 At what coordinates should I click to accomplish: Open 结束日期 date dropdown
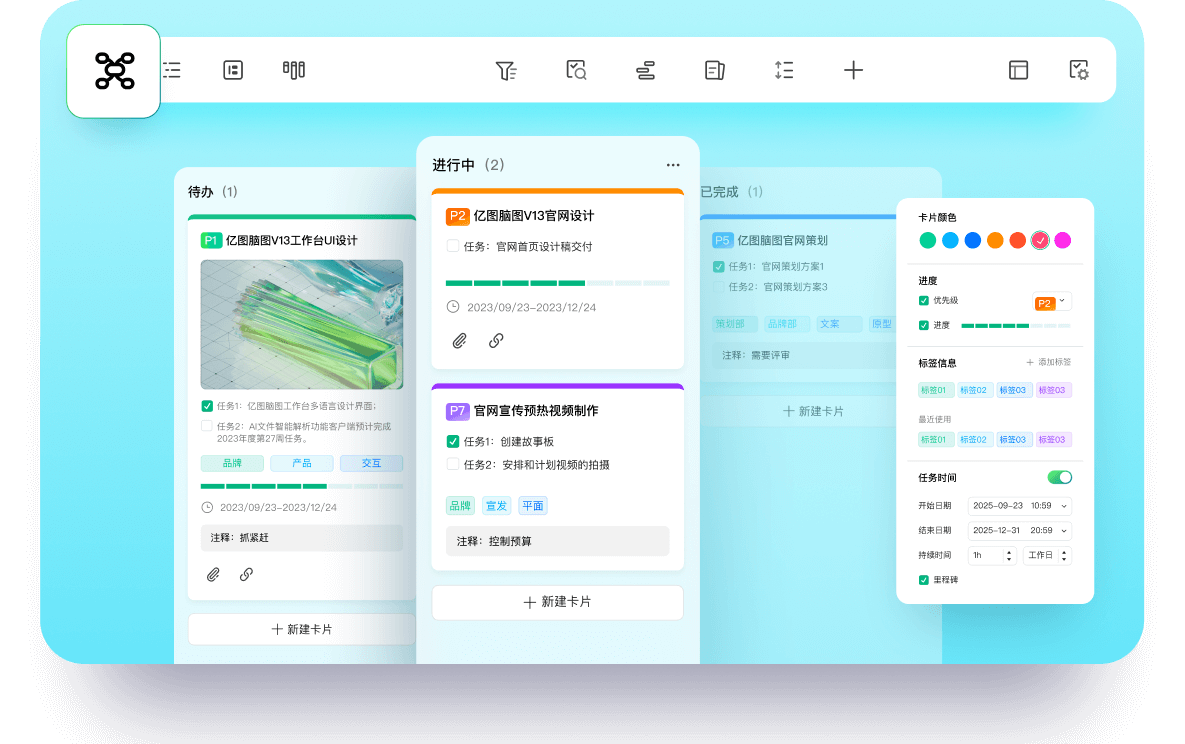point(1019,531)
